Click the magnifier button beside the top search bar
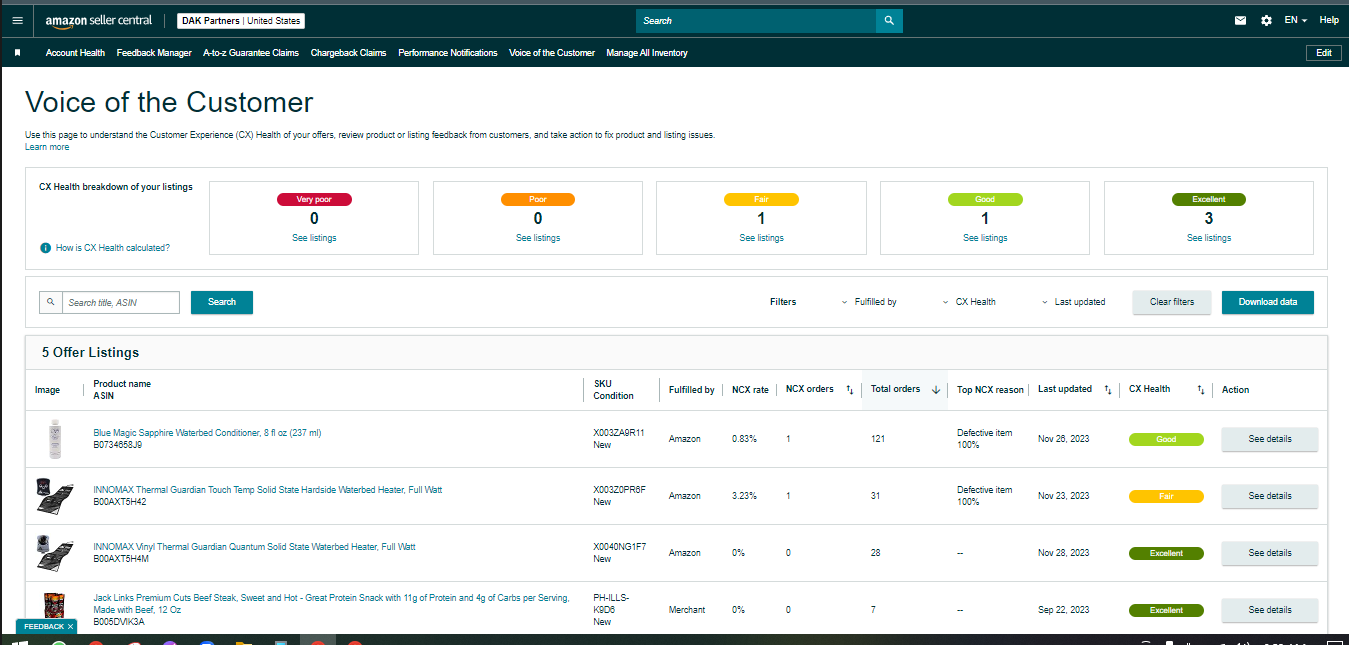Screen dimensions: 1349x645 pyautogui.click(x=889, y=20)
